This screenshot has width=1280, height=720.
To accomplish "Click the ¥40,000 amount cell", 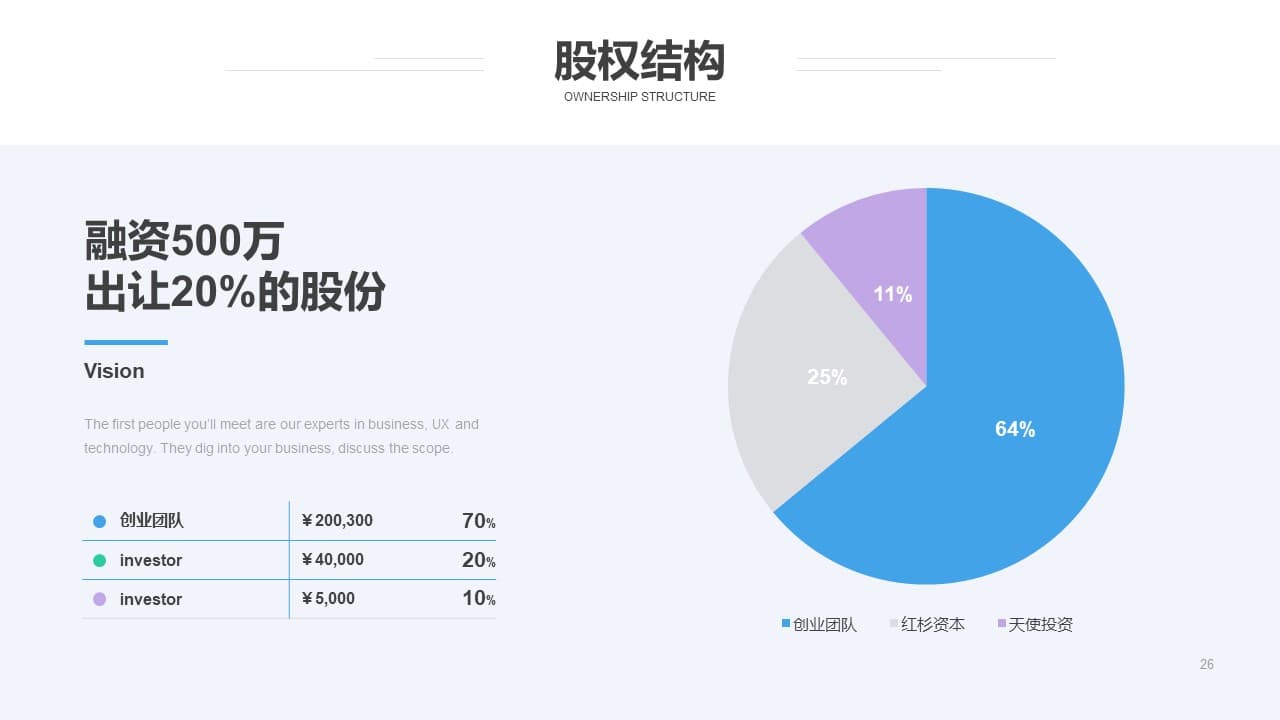I will [332, 560].
